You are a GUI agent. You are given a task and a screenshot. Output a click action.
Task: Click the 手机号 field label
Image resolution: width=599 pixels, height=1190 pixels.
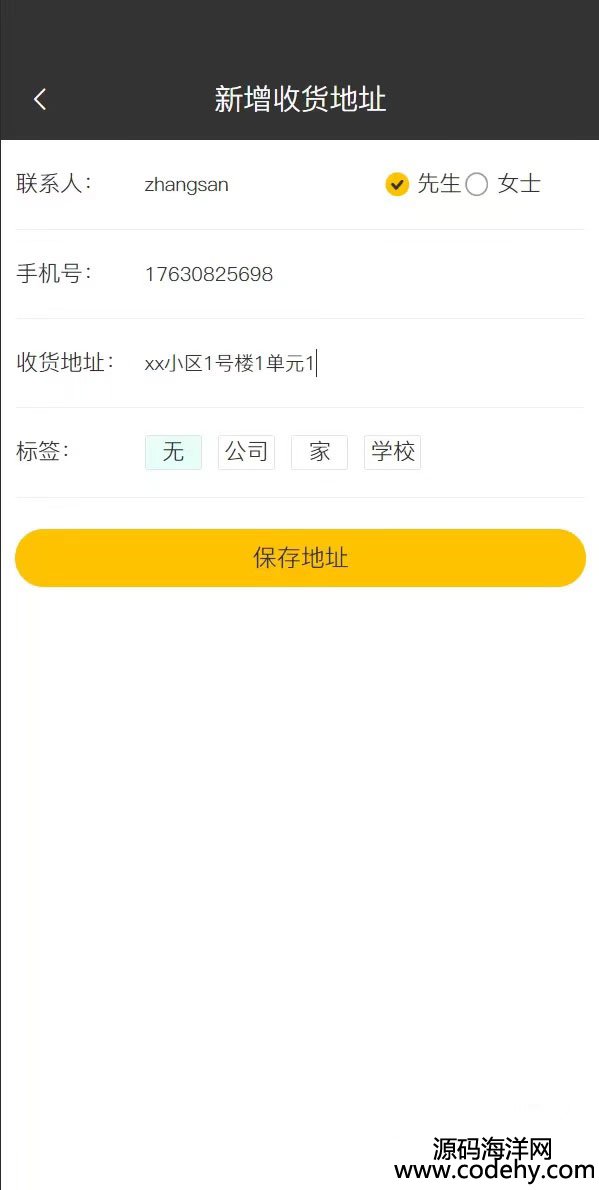pyautogui.click(x=54, y=274)
